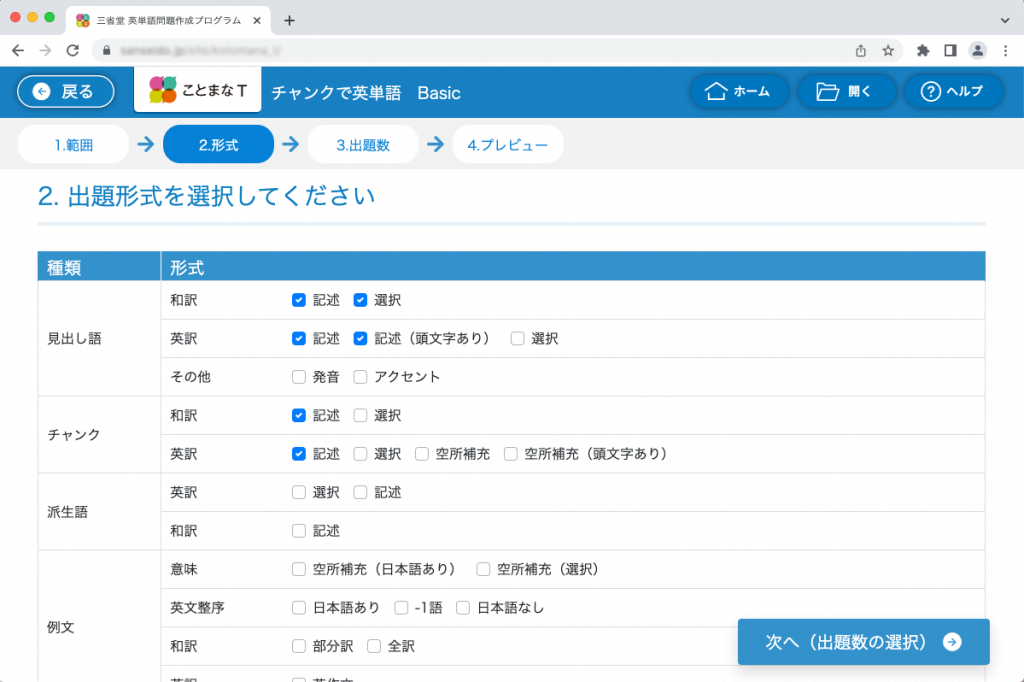Check 見出し語 英訳 選択
The height and width of the screenshot is (682, 1024).
pyautogui.click(x=517, y=338)
